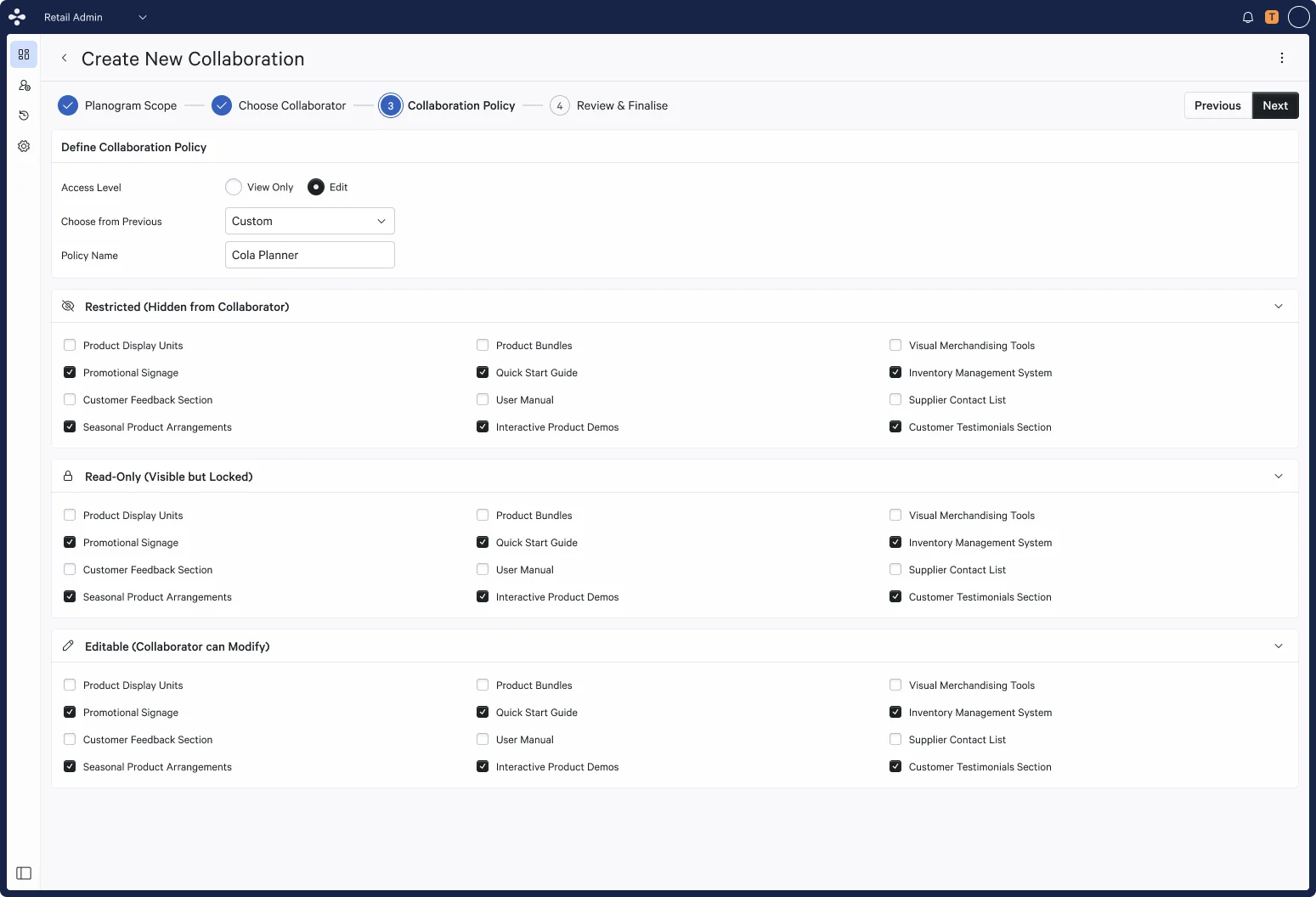Go back using the left arrow icon
This screenshot has height=897, width=1316.
[x=64, y=59]
